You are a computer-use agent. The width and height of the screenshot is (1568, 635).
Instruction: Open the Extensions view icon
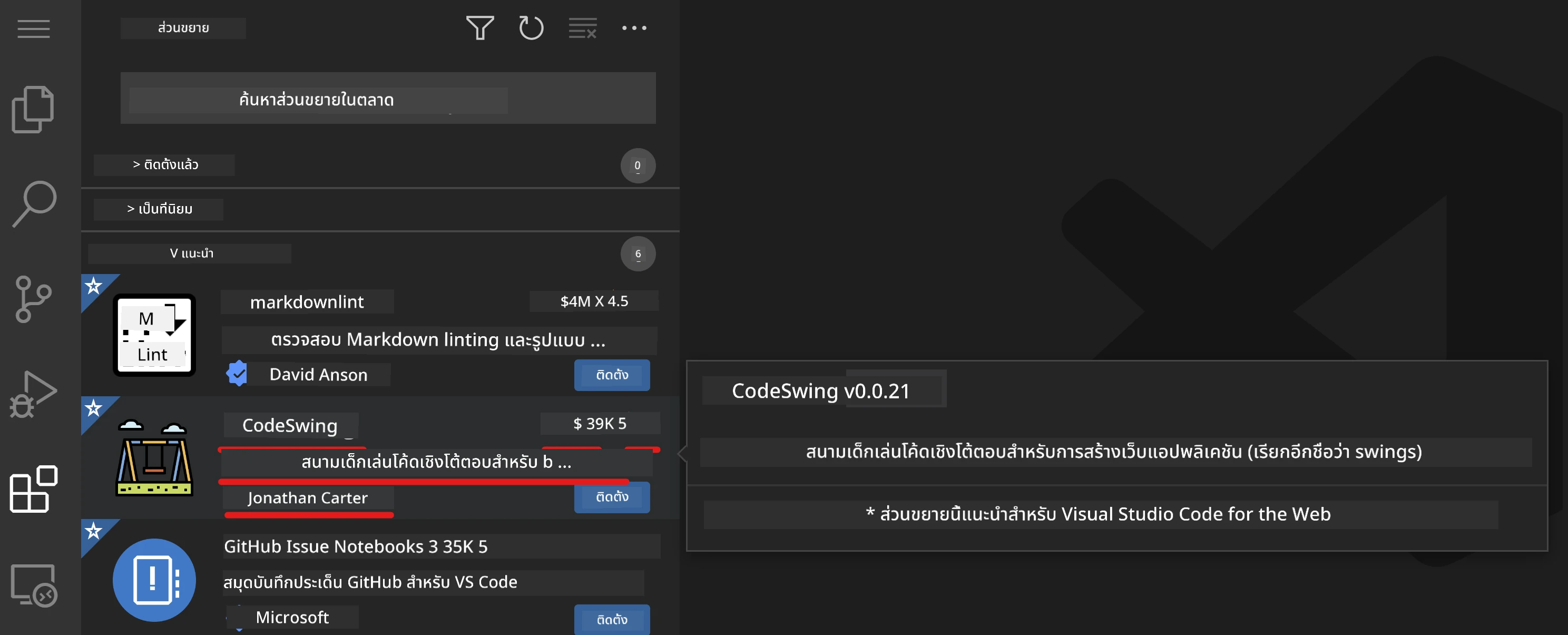34,489
